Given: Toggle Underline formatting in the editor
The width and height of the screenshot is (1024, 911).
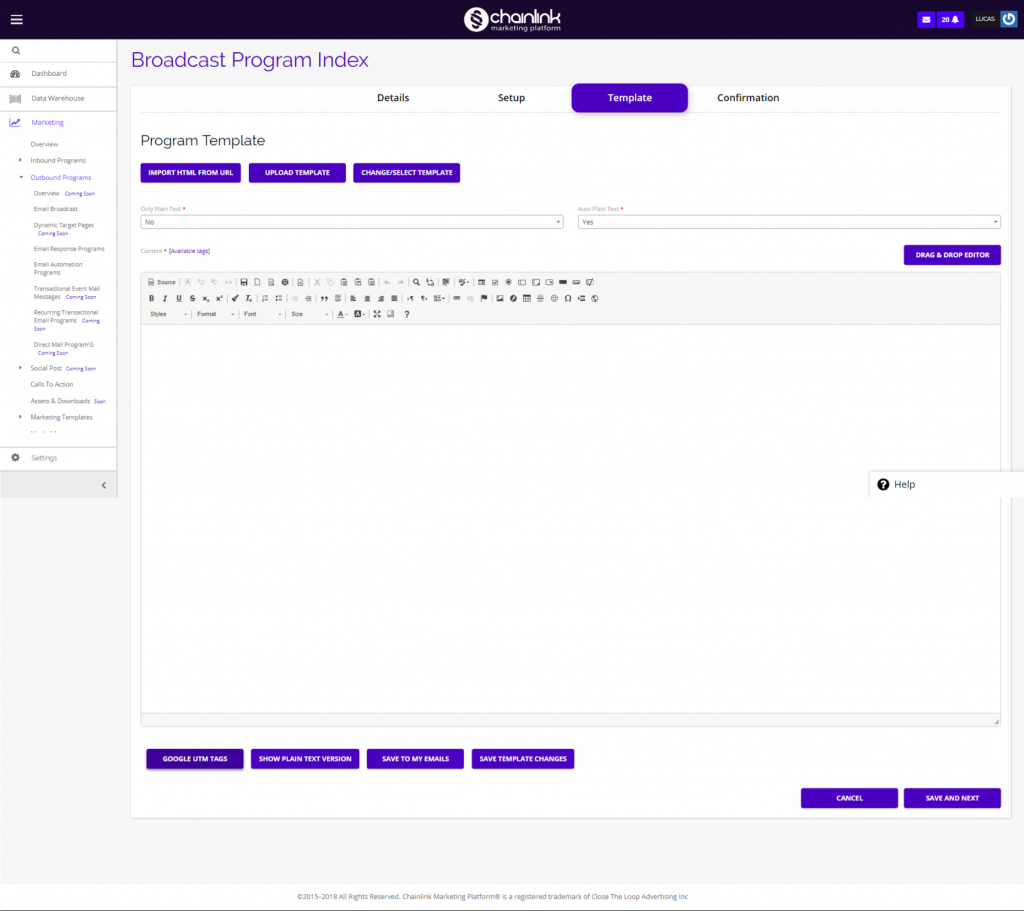Looking at the screenshot, I should 178,298.
